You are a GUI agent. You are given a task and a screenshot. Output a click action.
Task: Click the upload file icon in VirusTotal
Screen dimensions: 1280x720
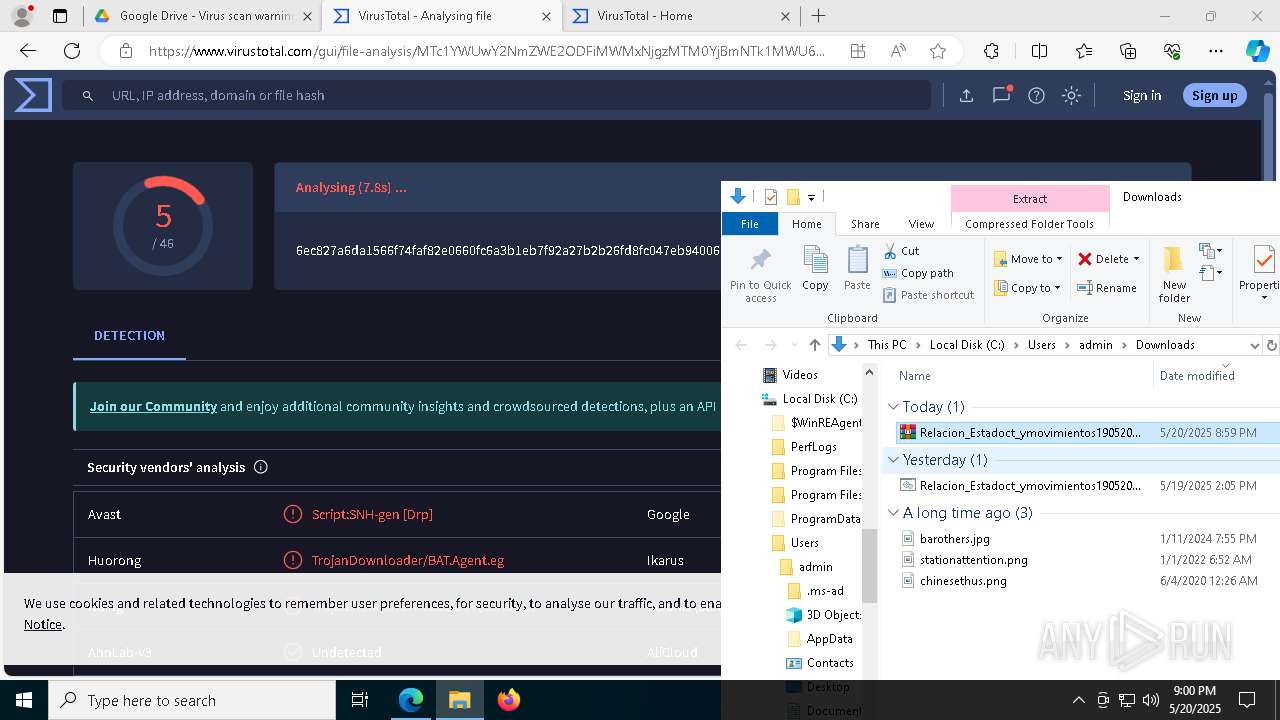point(966,95)
